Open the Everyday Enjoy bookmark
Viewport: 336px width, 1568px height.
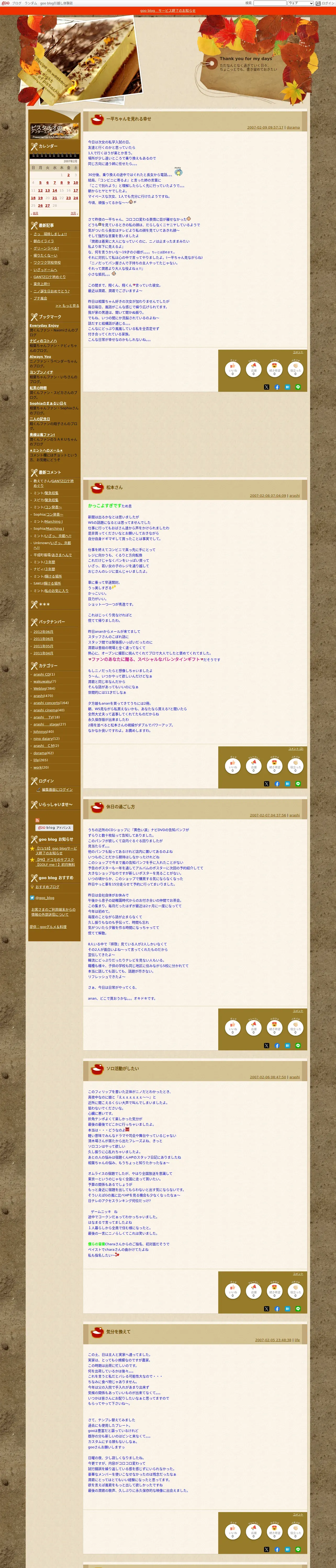point(44,326)
